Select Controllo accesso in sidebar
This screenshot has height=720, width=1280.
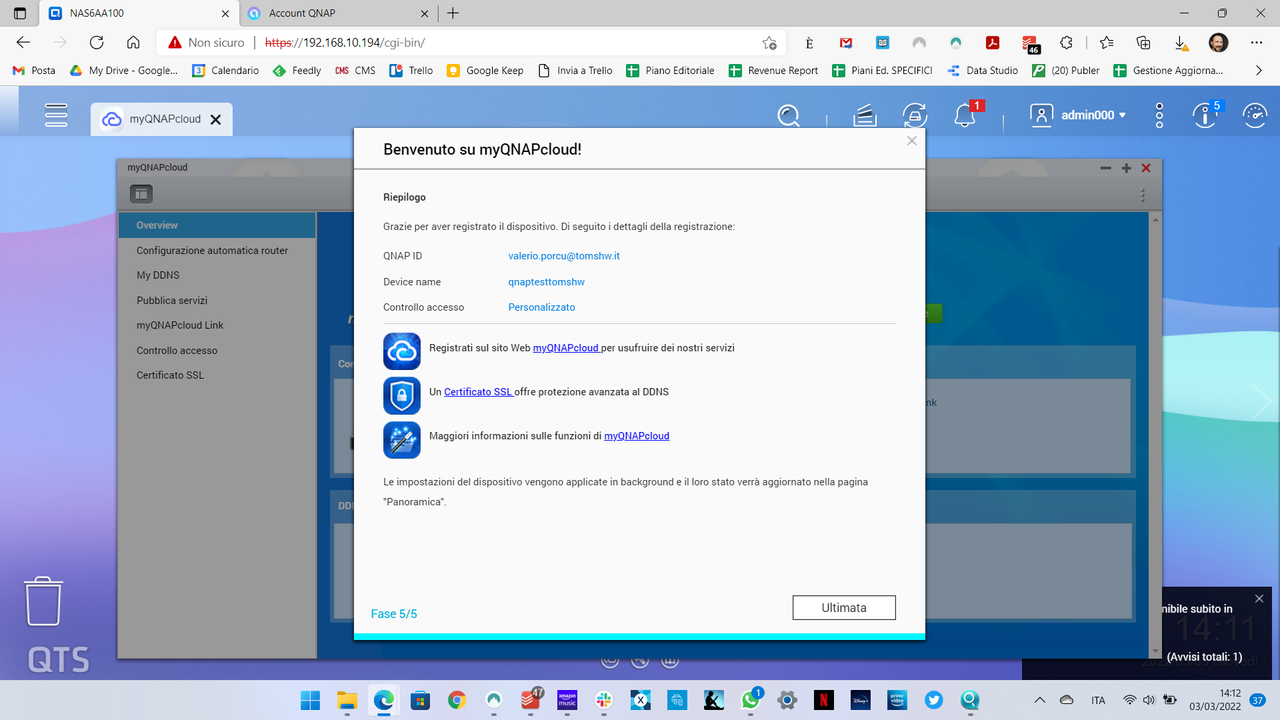click(217, 350)
